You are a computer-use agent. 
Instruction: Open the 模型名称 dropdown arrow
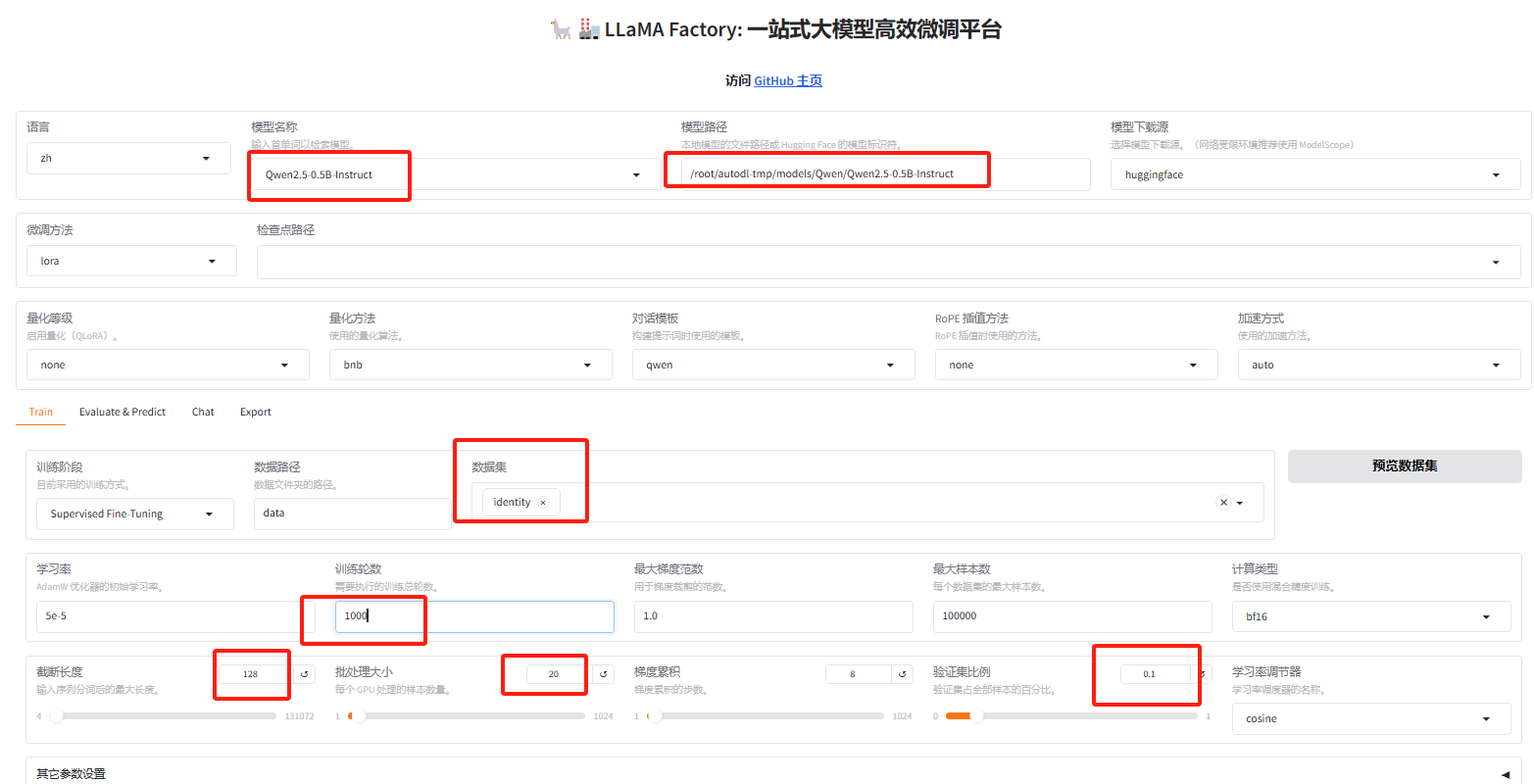click(636, 174)
